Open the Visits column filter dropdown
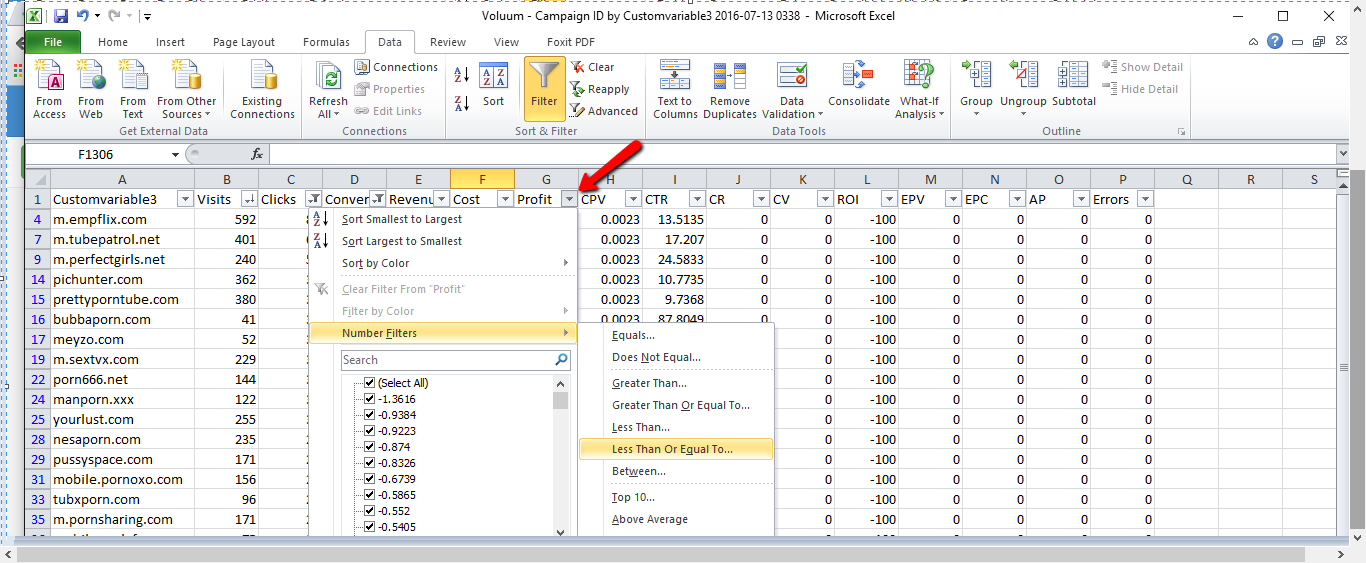 pyautogui.click(x=249, y=199)
